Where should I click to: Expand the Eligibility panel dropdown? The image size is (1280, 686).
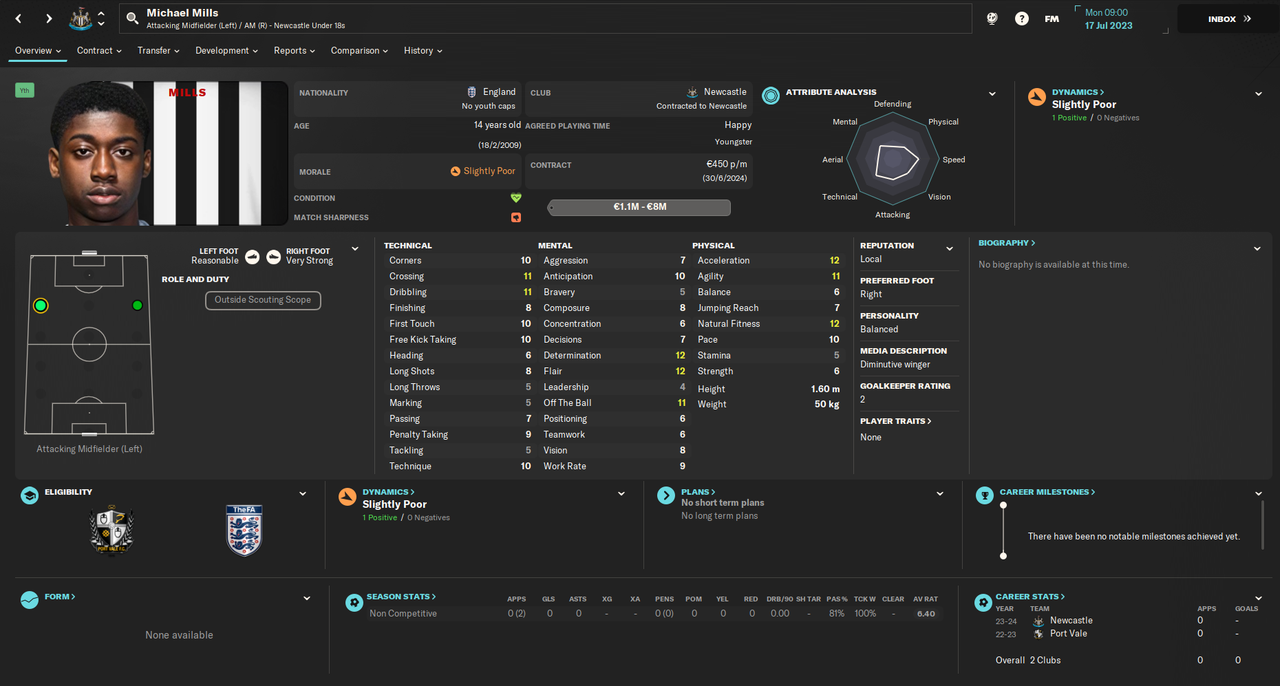point(303,494)
